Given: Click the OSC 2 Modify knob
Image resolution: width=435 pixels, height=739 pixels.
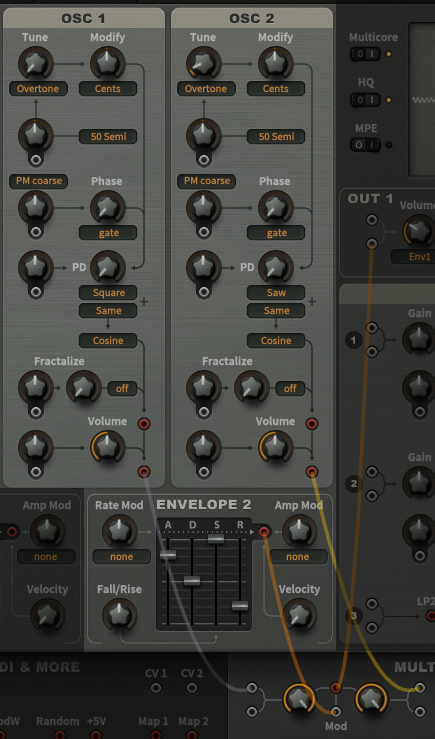Looking at the screenshot, I should tap(276, 63).
